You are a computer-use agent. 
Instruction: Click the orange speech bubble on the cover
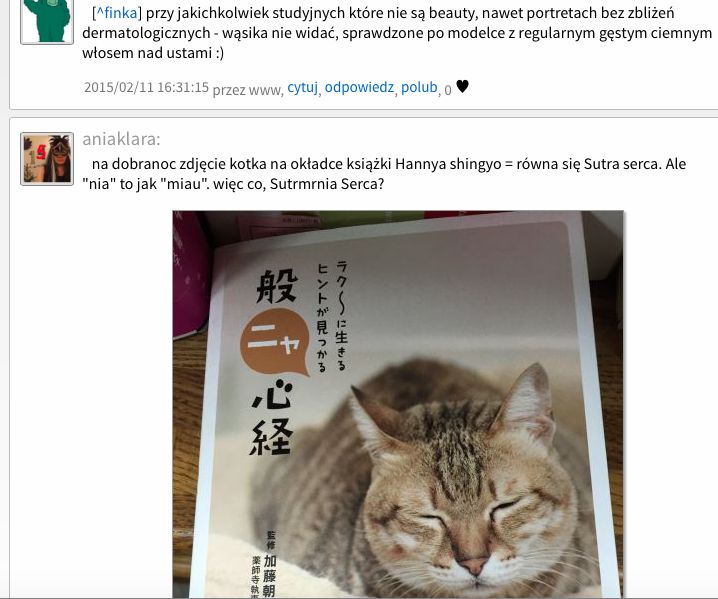(x=275, y=341)
